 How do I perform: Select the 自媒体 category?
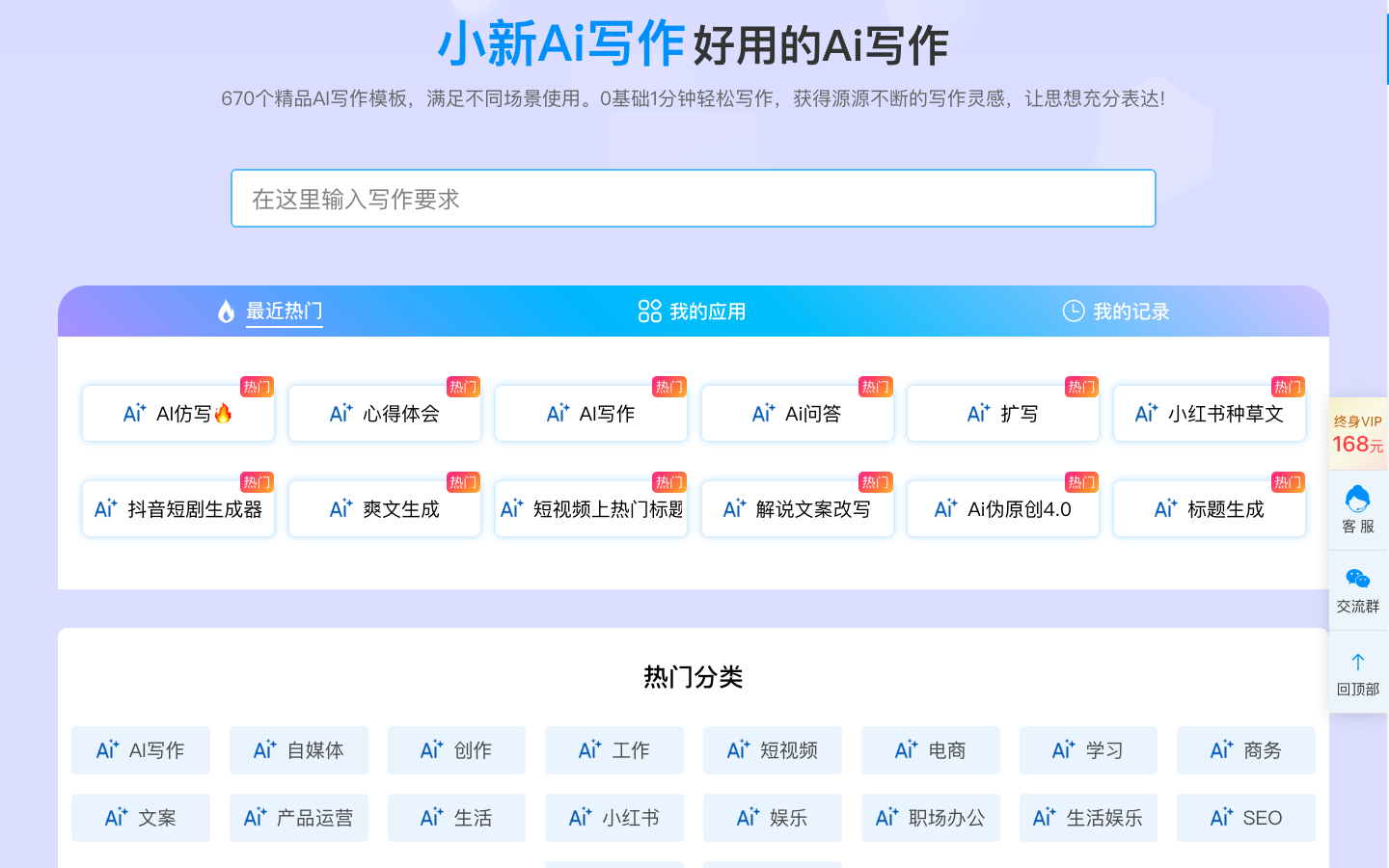click(x=299, y=750)
